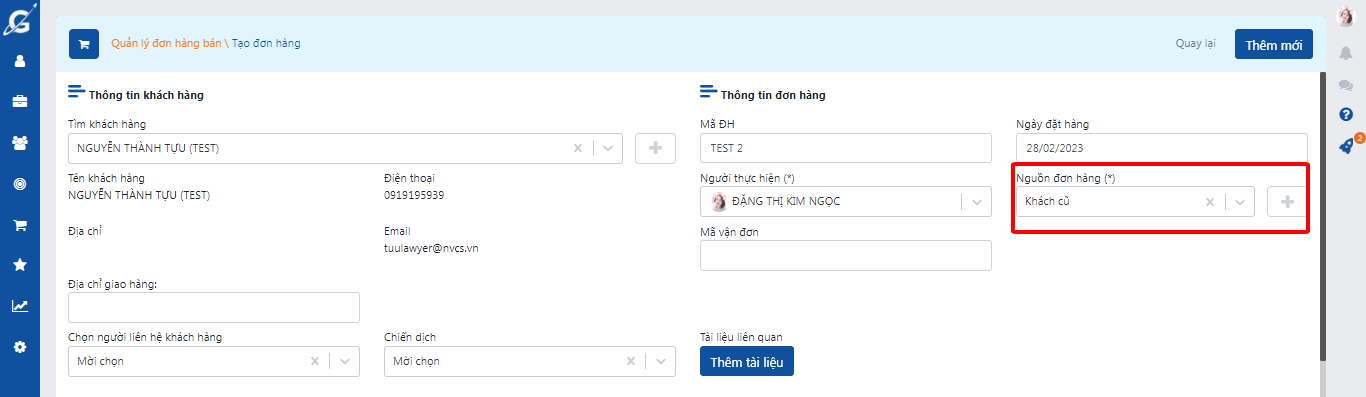Click the Thông tin đơn hàng heading
Viewport: 1366px width, 397px height.
tap(773, 95)
